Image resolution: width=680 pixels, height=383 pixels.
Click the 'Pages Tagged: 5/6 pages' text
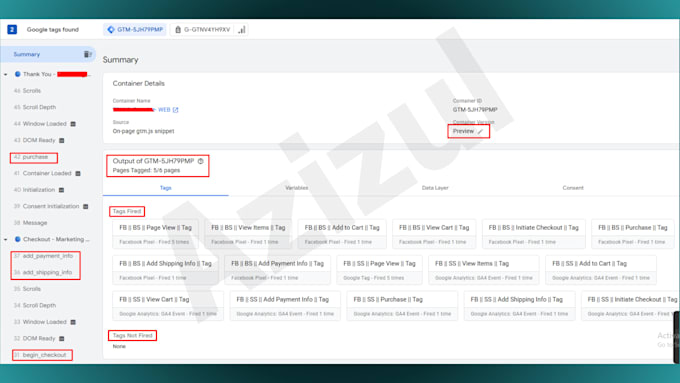146,170
